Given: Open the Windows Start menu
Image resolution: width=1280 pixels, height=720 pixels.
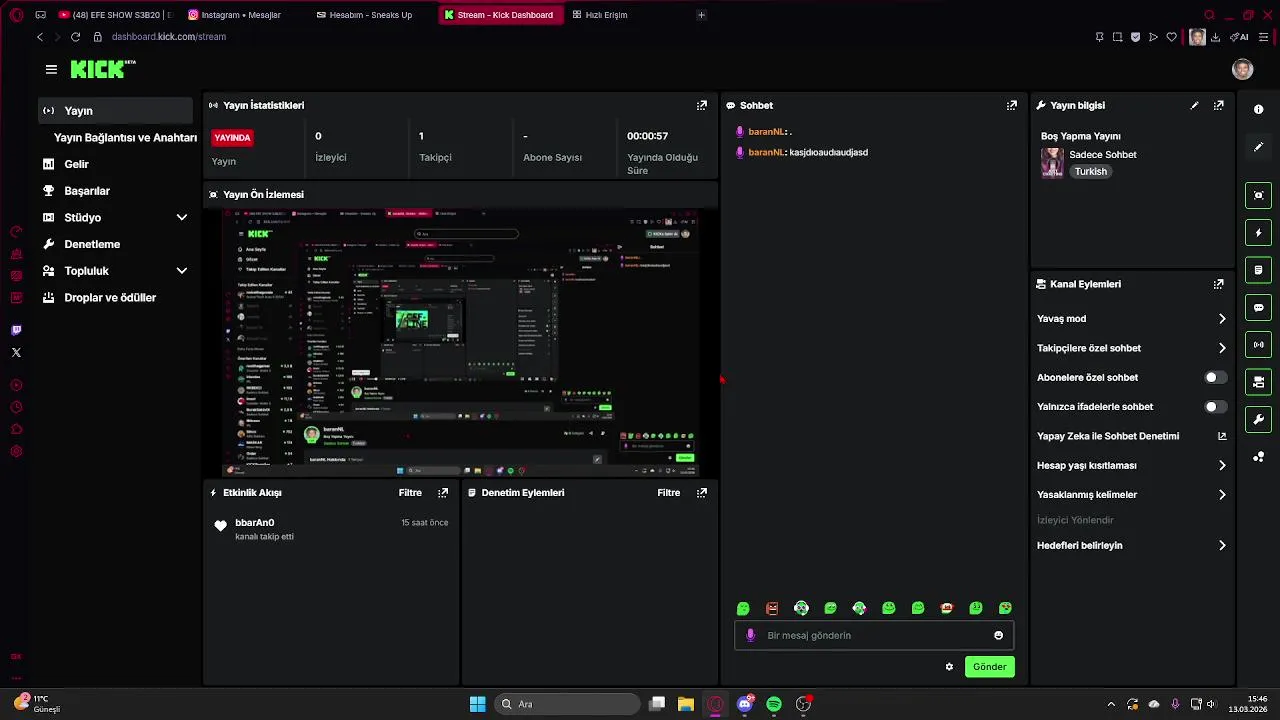Looking at the screenshot, I should pos(478,704).
